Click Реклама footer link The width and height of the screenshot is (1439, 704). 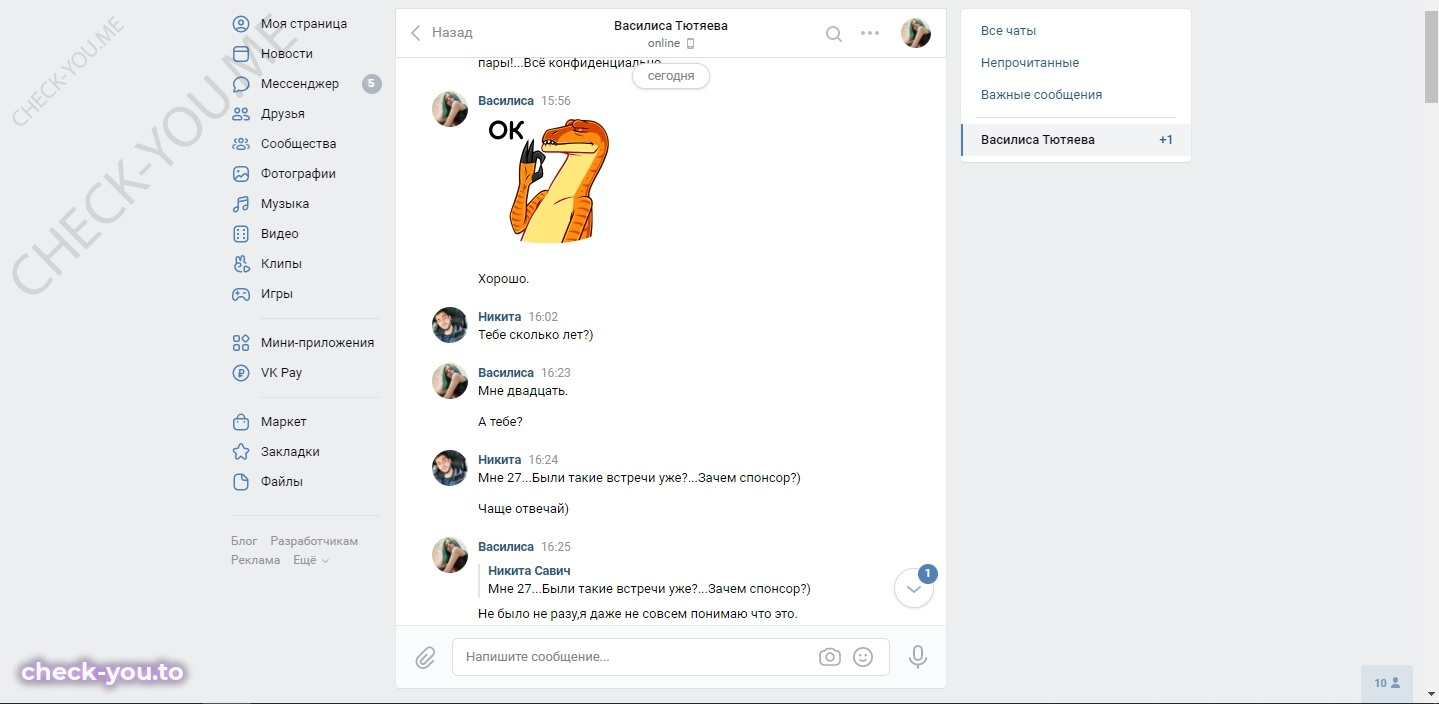pos(255,560)
